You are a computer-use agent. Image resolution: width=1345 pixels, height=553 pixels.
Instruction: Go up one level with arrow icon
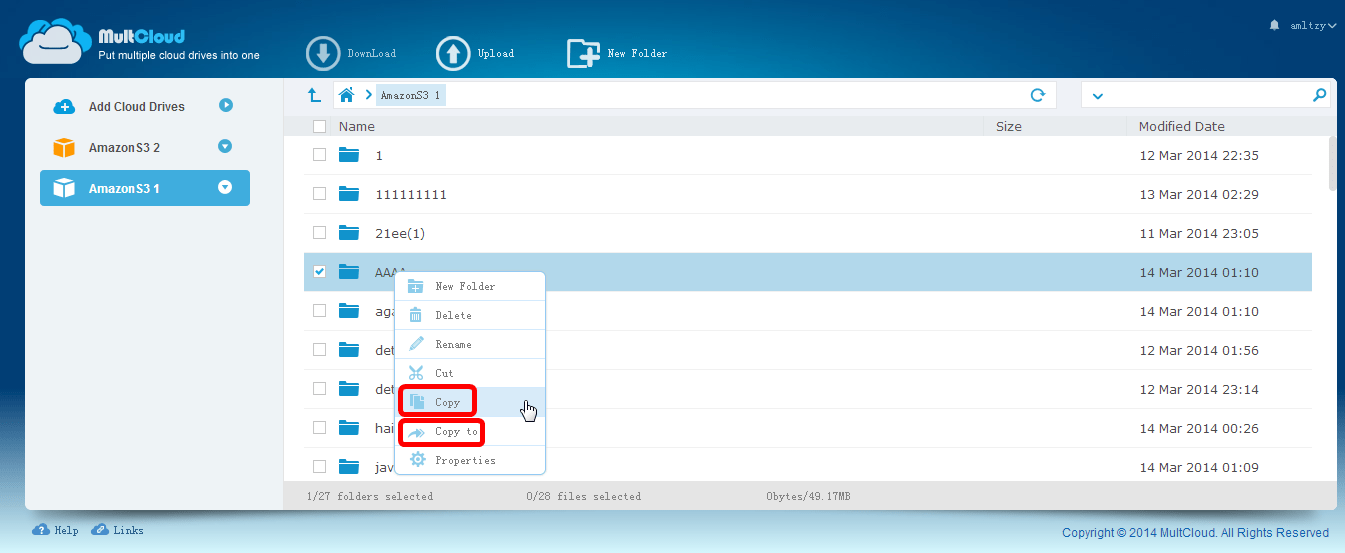314,95
